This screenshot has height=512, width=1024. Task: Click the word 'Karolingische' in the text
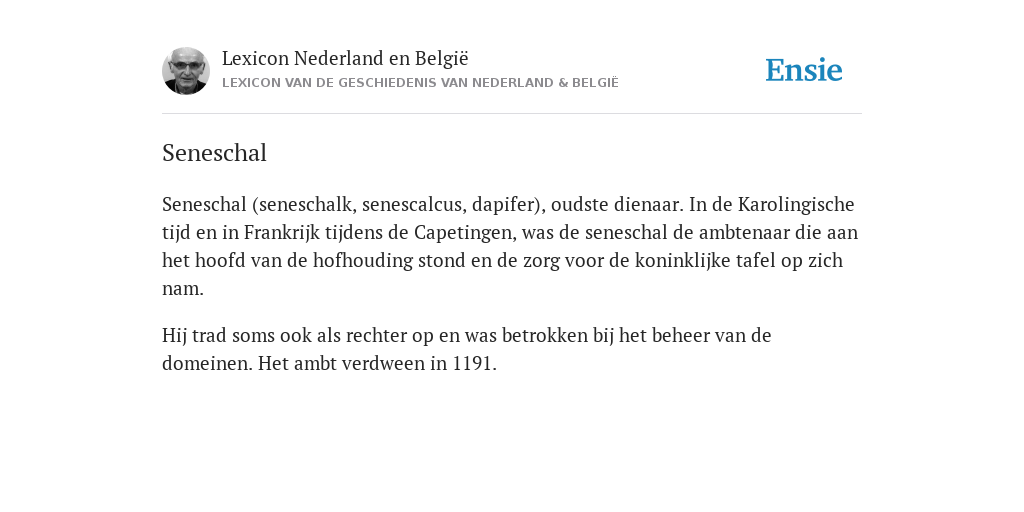tap(796, 204)
